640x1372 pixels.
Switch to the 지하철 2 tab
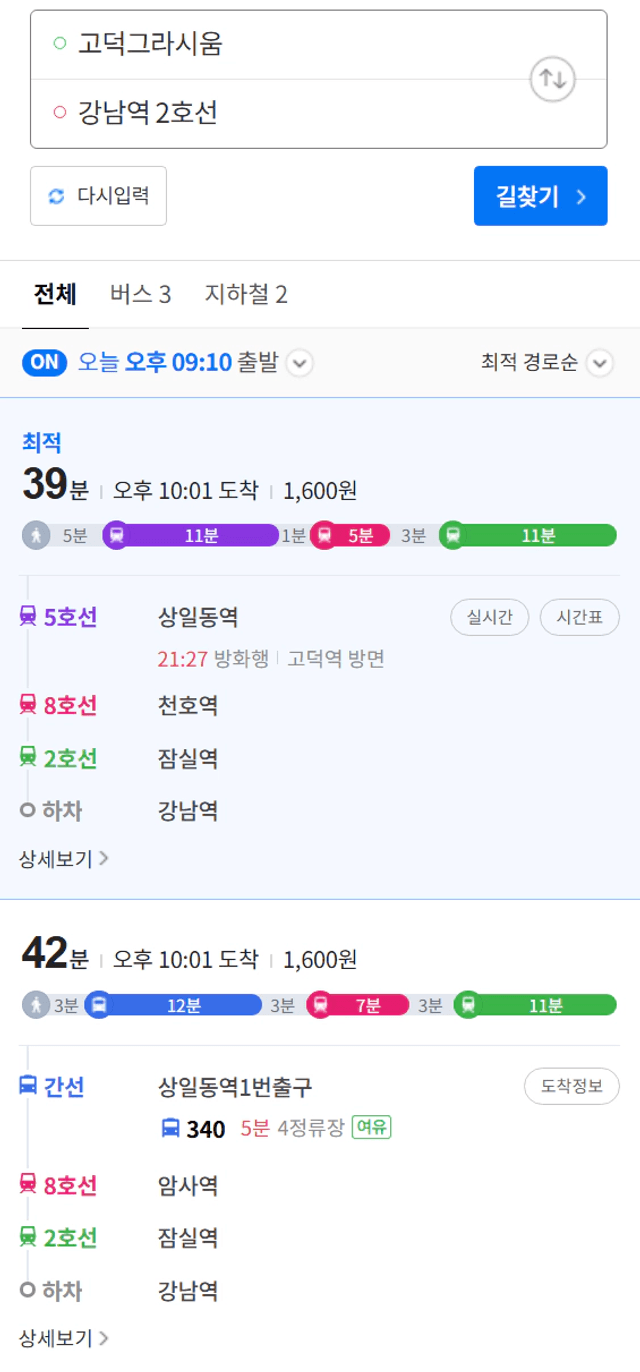click(x=246, y=294)
